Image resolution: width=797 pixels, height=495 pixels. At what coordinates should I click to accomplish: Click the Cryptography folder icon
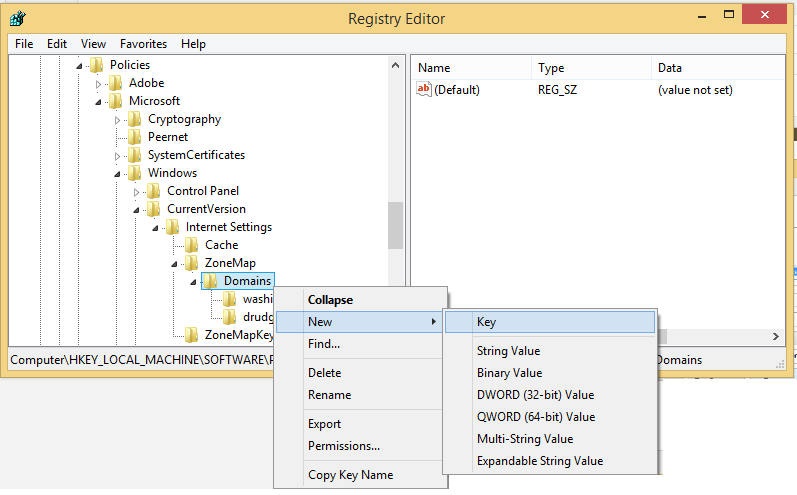click(x=135, y=119)
